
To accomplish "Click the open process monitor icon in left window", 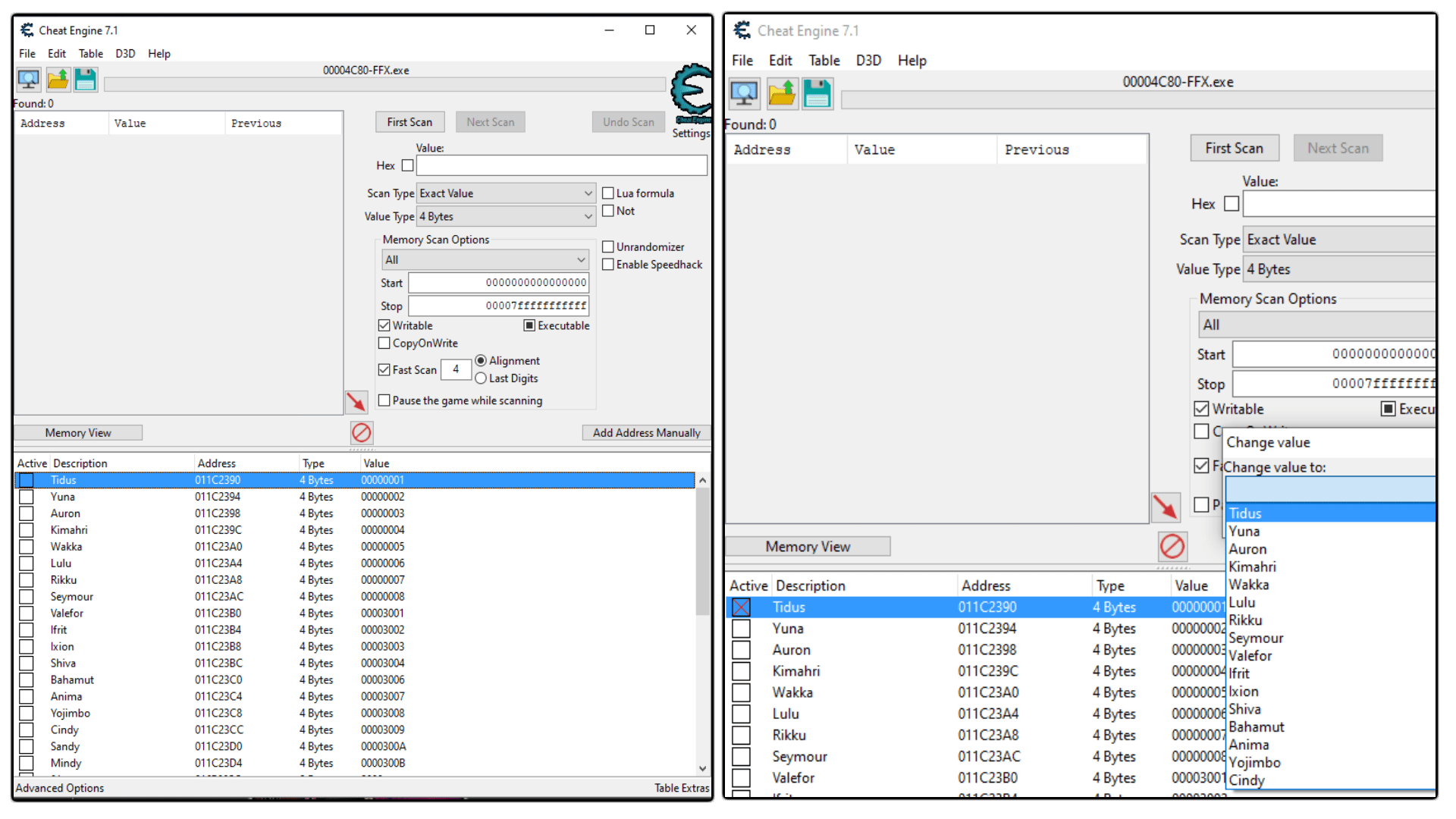I will 29,79.
